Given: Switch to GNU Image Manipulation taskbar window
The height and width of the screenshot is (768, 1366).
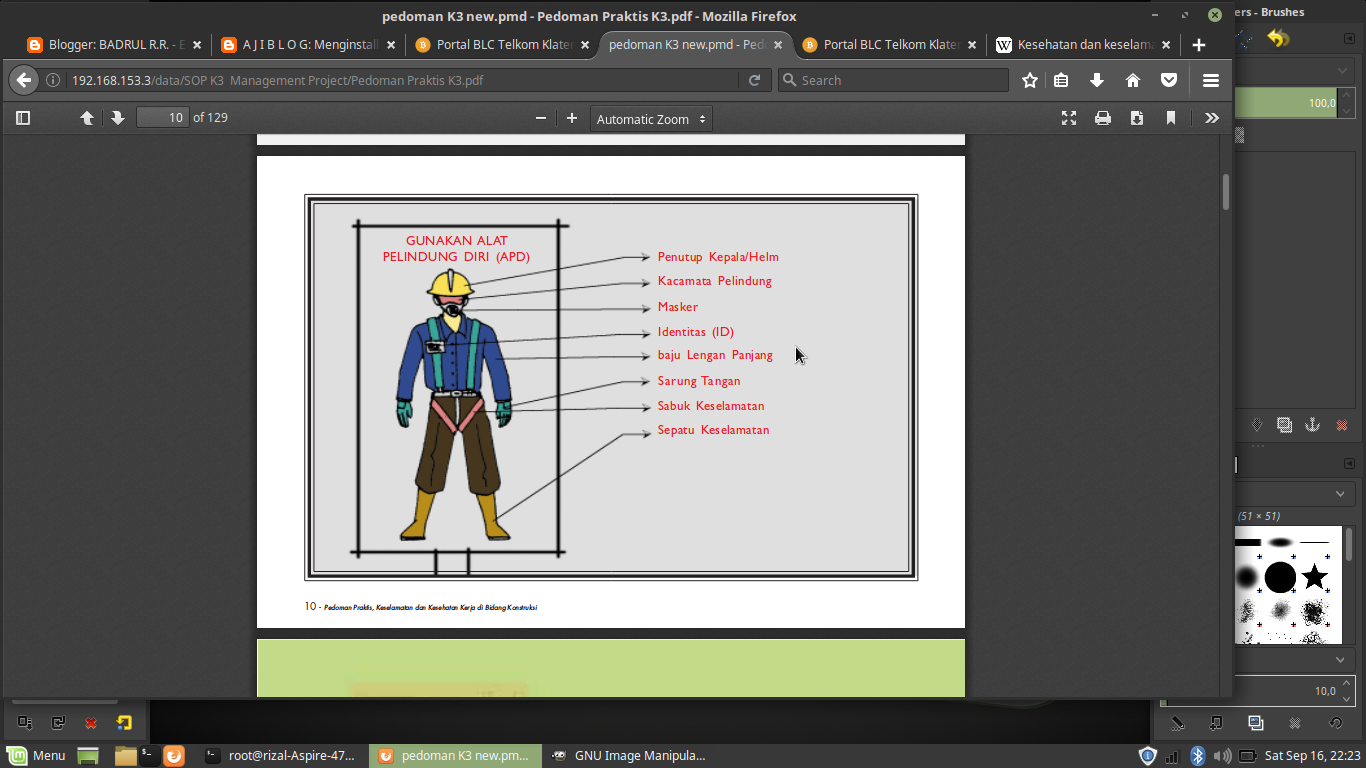Looking at the screenshot, I should pyautogui.click(x=629, y=756).
